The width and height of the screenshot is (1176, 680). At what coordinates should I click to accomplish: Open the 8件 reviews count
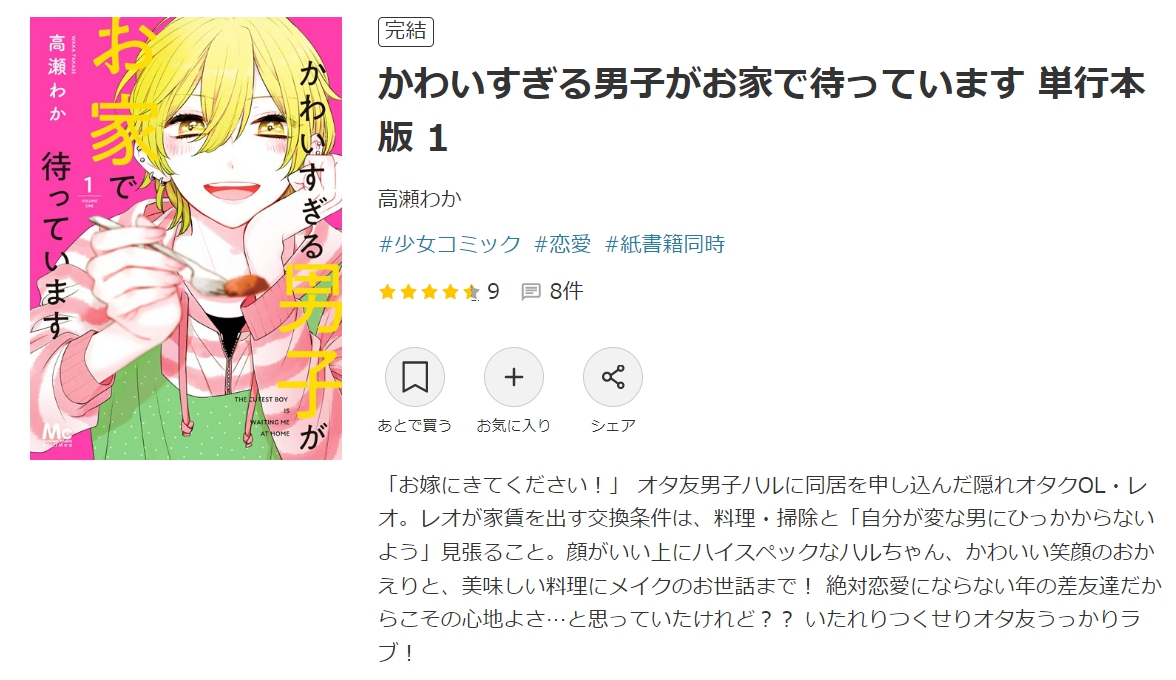click(566, 292)
